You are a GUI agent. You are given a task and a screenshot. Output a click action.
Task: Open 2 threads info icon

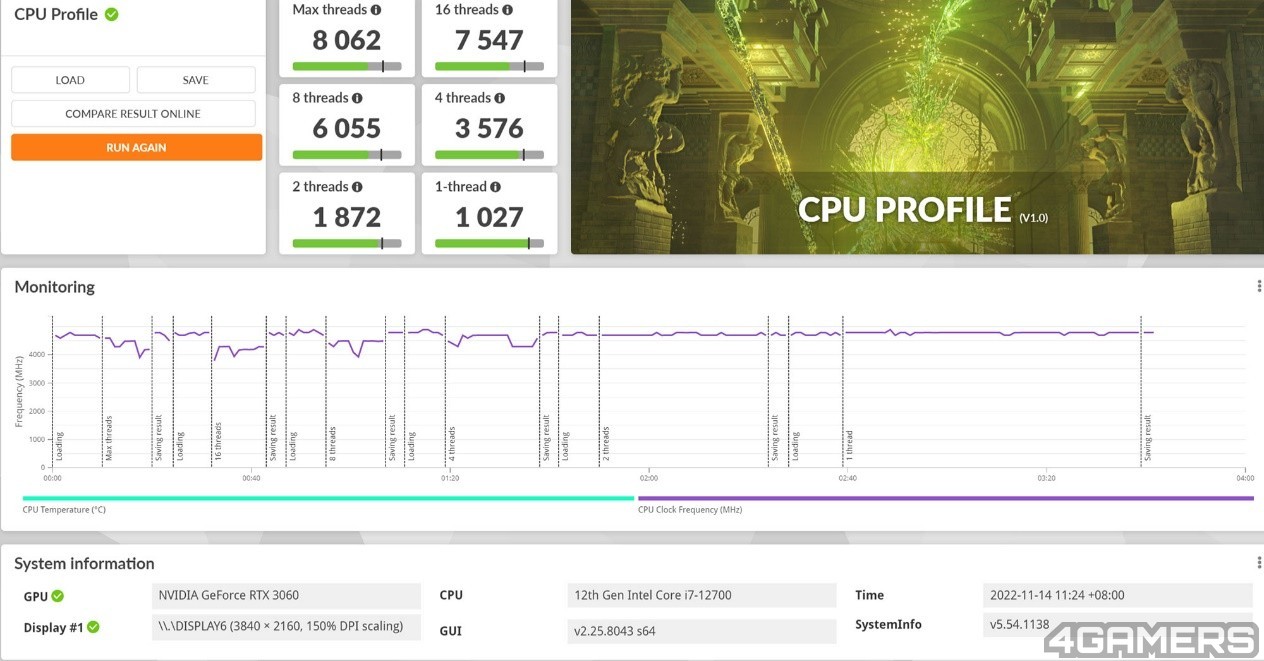357,187
